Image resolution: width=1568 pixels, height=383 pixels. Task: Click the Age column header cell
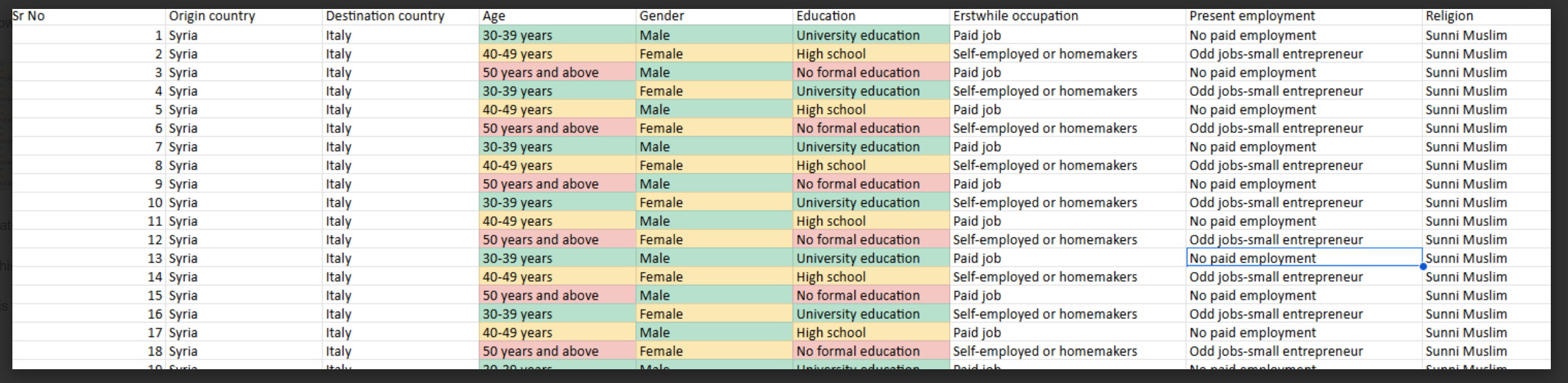[558, 17]
